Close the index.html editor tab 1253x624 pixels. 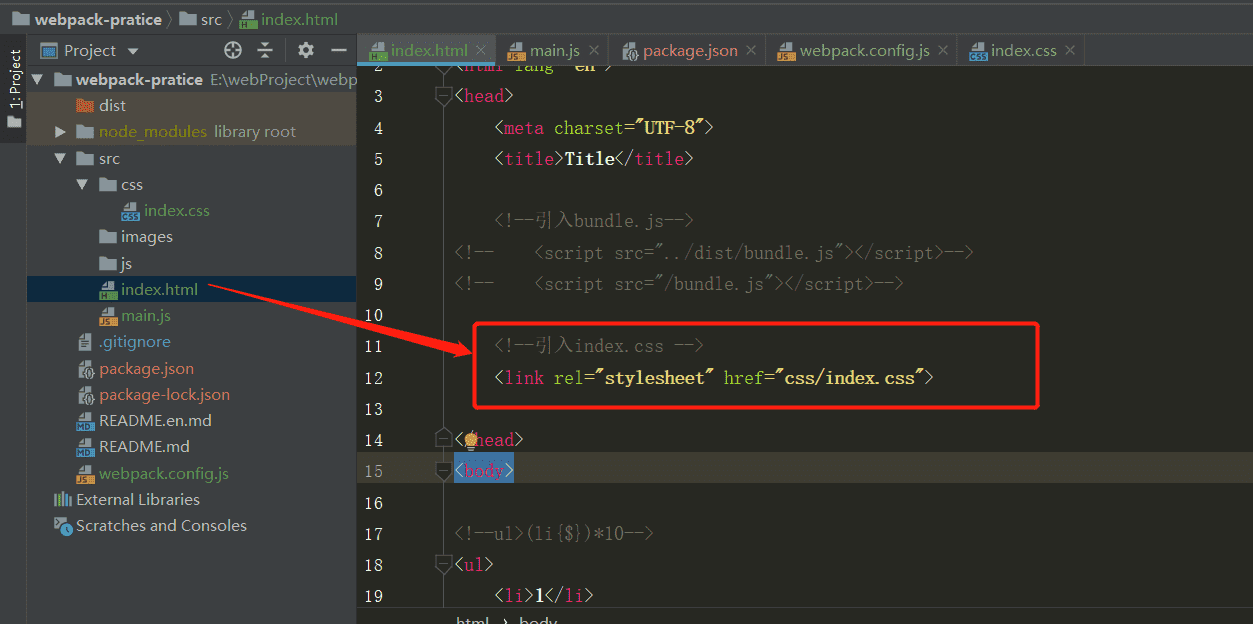481,50
